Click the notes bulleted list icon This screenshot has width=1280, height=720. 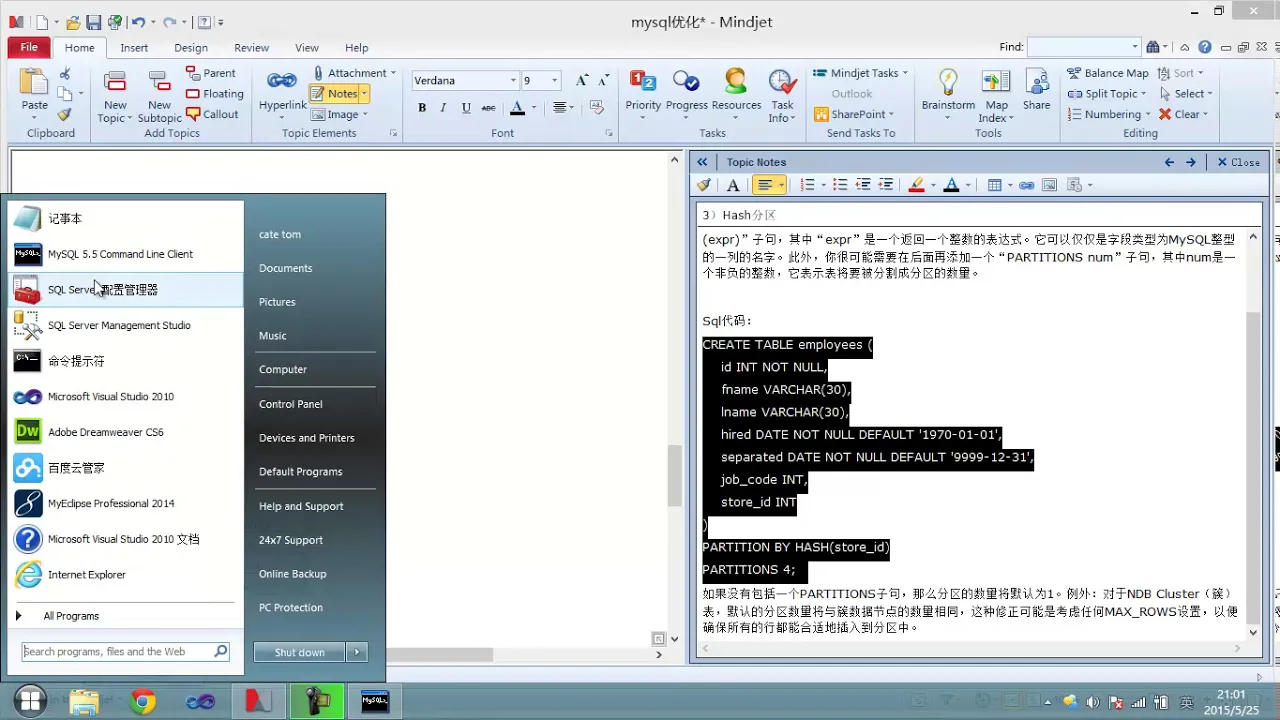click(840, 185)
